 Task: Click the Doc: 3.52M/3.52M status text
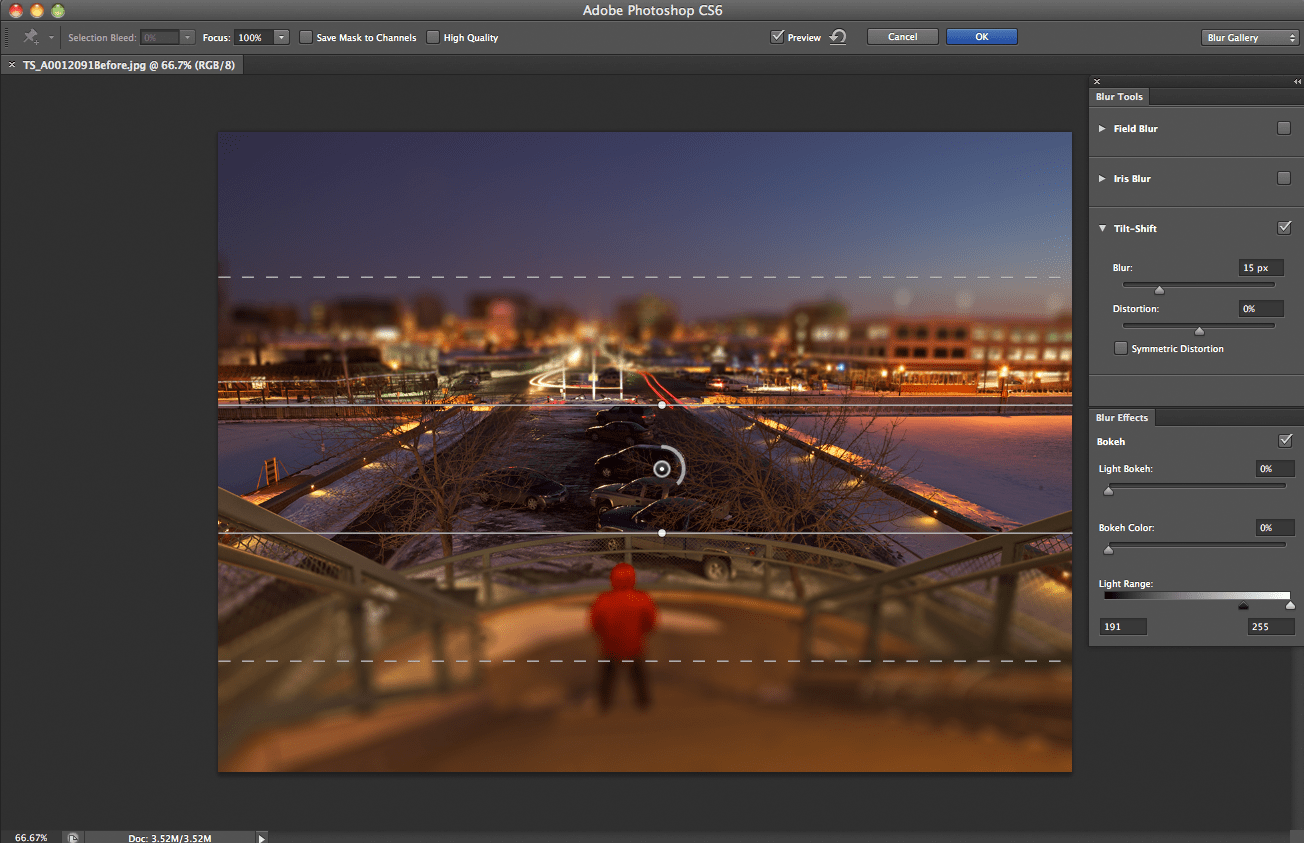click(x=170, y=837)
